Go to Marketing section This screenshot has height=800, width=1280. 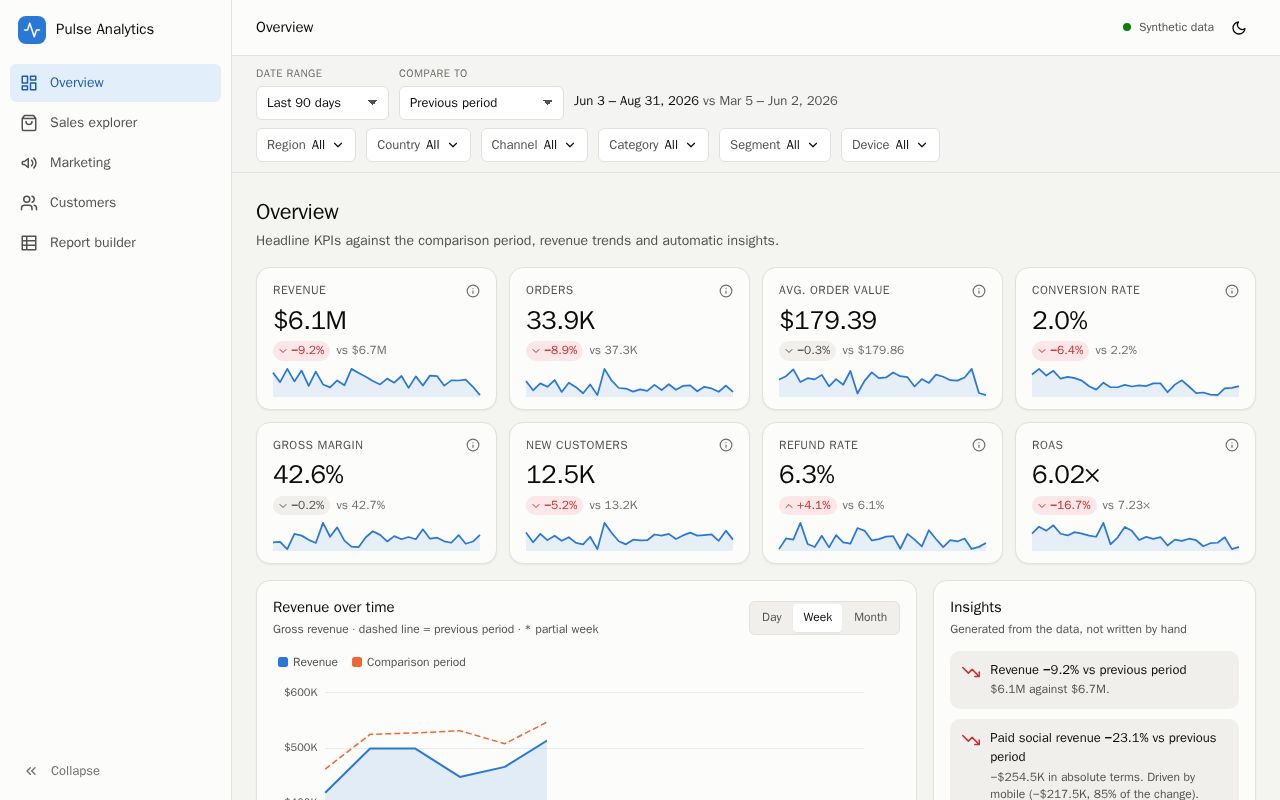point(115,163)
